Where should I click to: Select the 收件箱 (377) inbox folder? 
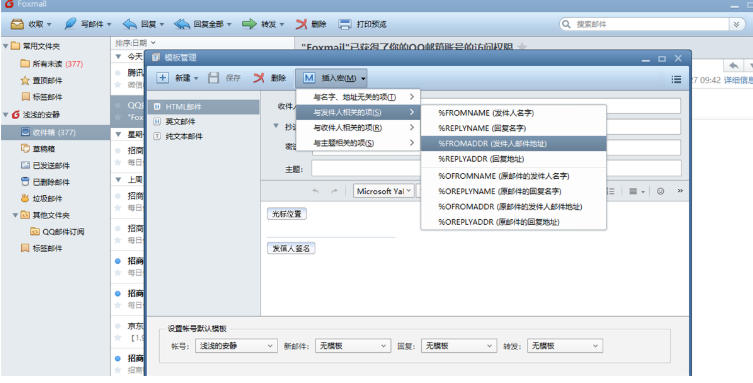click(55, 132)
